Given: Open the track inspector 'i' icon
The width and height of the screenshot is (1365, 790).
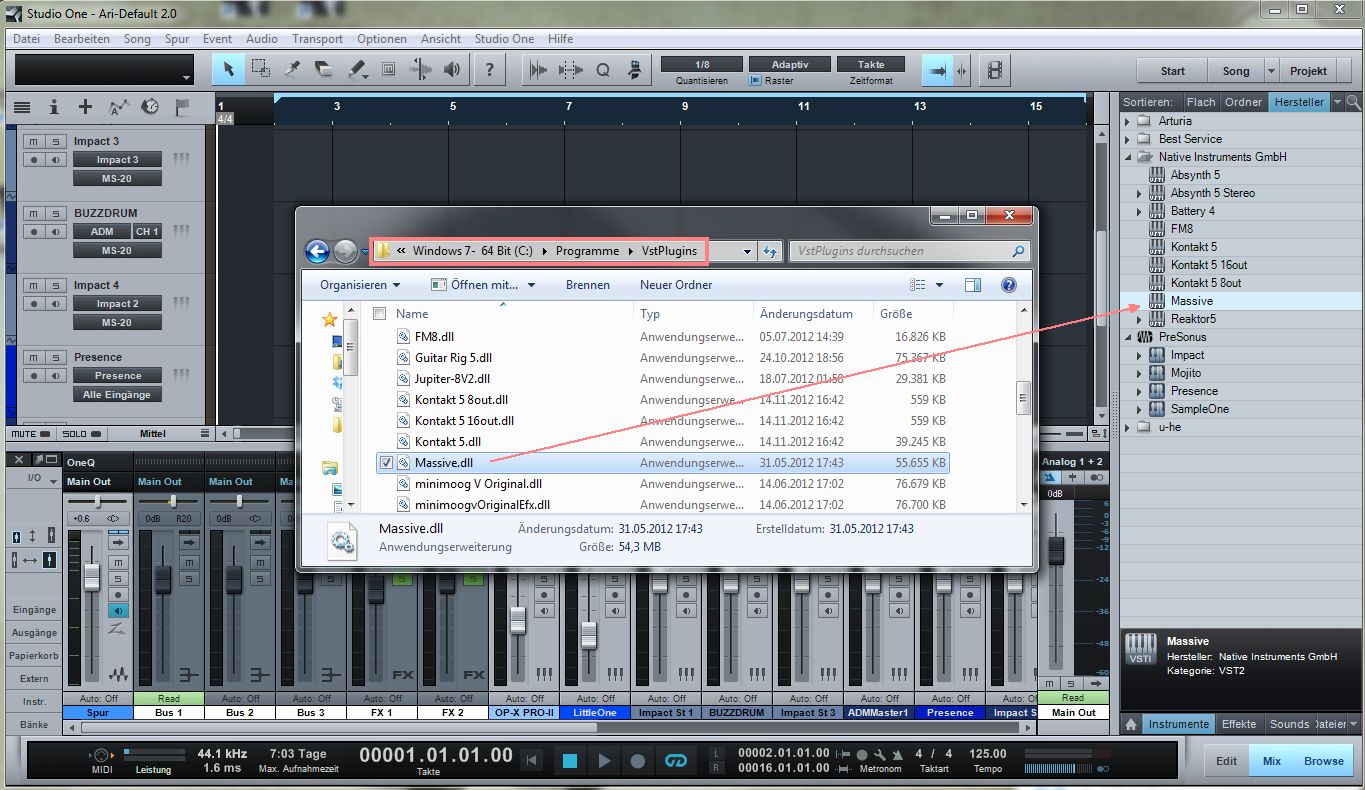Looking at the screenshot, I should coord(54,107).
